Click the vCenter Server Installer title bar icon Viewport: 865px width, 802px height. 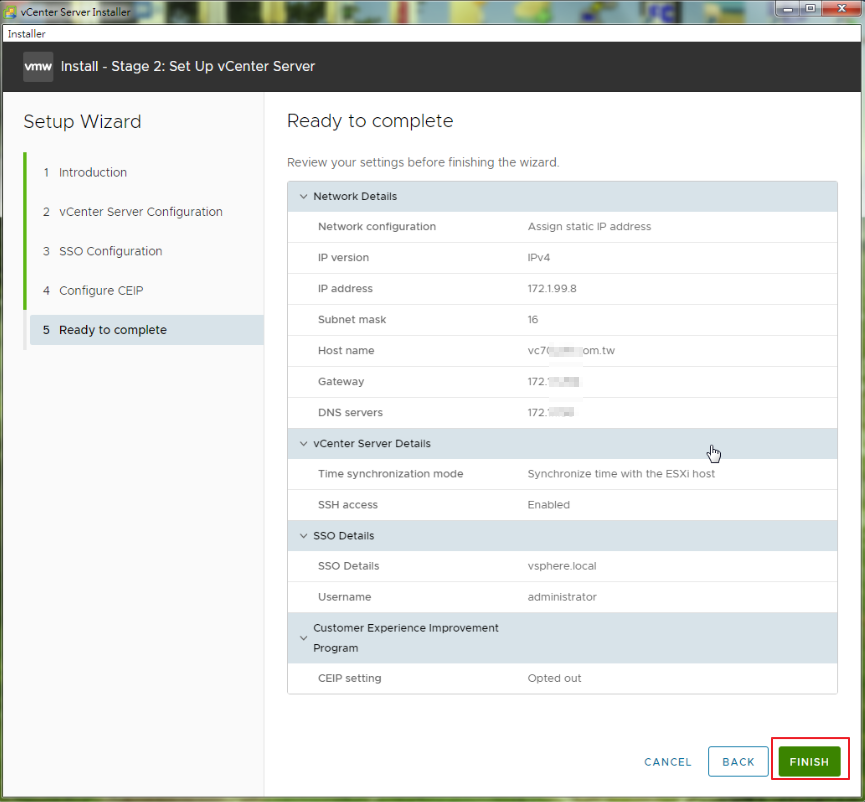click(10, 12)
